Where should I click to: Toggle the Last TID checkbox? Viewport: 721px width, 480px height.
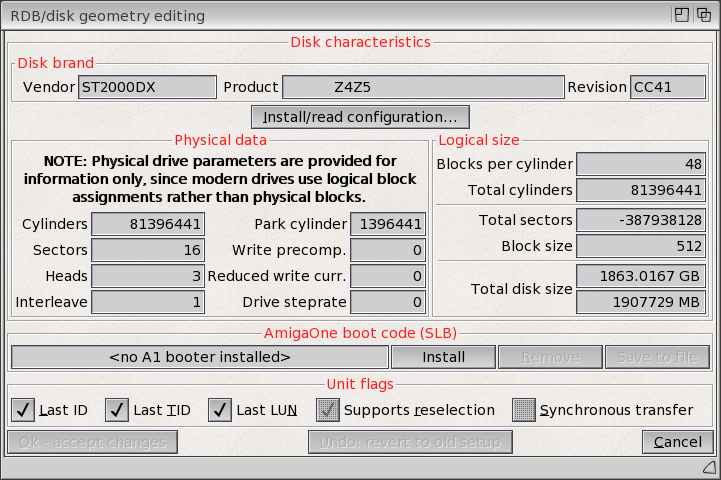click(x=118, y=409)
